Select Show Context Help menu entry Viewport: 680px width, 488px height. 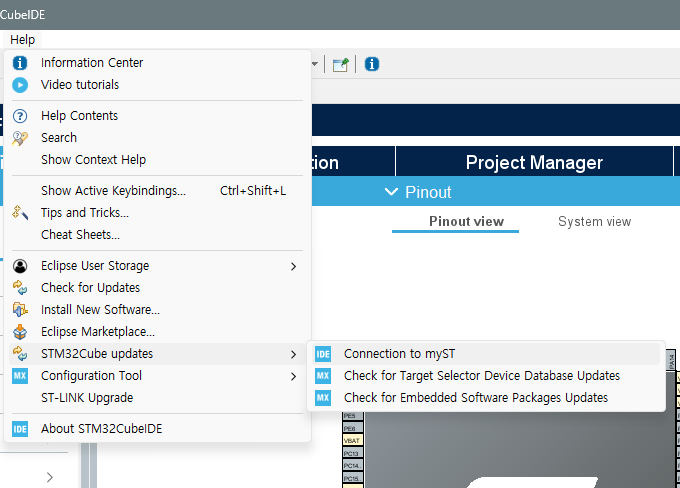coord(157,160)
